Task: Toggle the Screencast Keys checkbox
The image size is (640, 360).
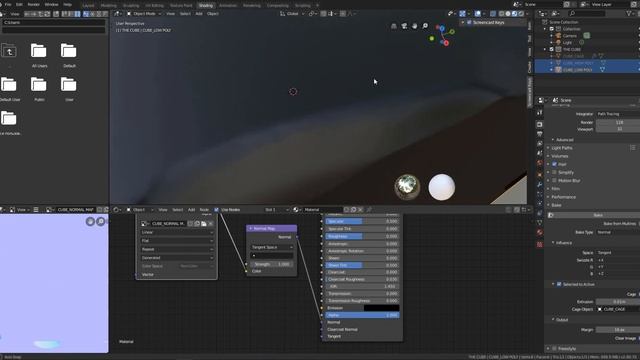Action: (469, 22)
